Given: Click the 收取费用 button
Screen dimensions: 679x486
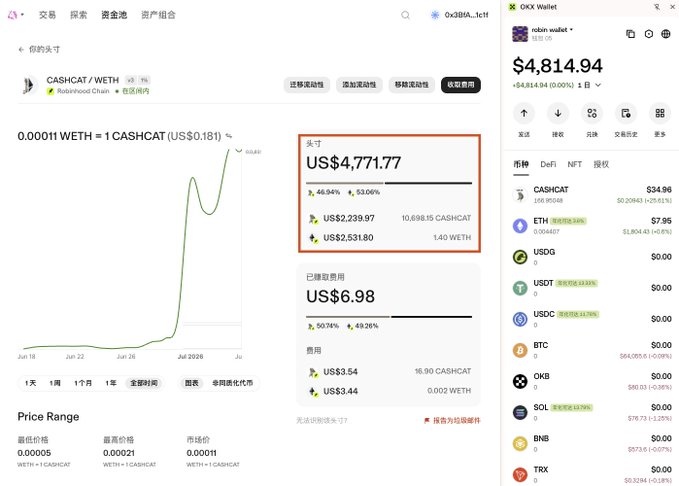Looking at the screenshot, I should [x=461, y=85].
